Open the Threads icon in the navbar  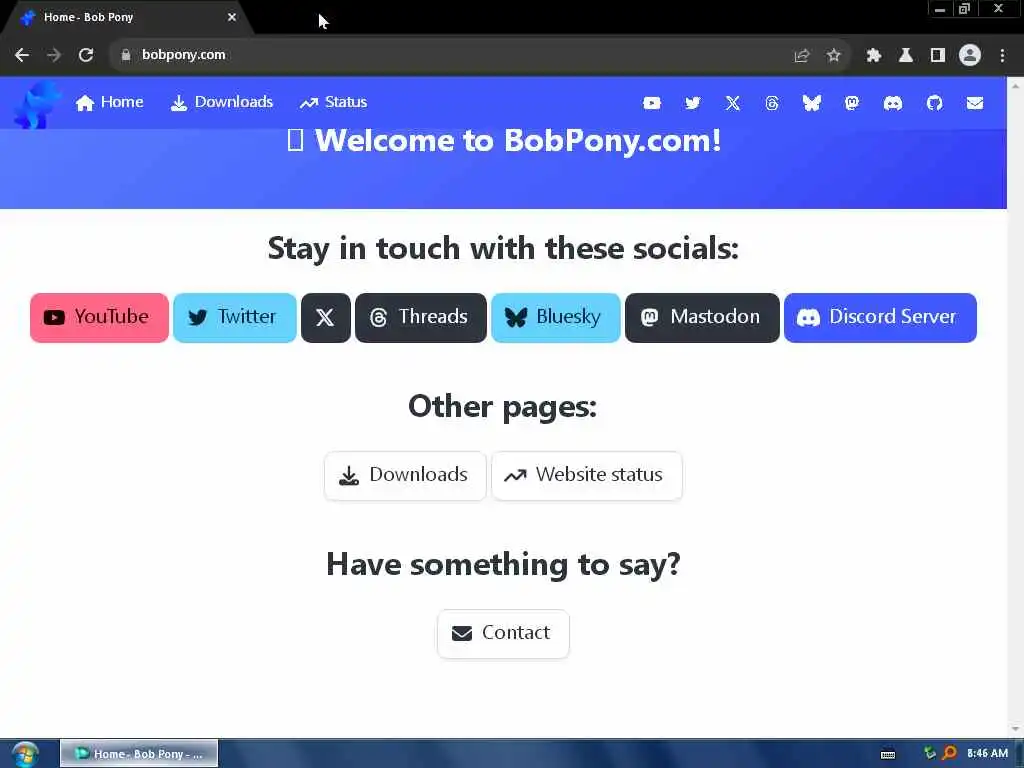(772, 103)
